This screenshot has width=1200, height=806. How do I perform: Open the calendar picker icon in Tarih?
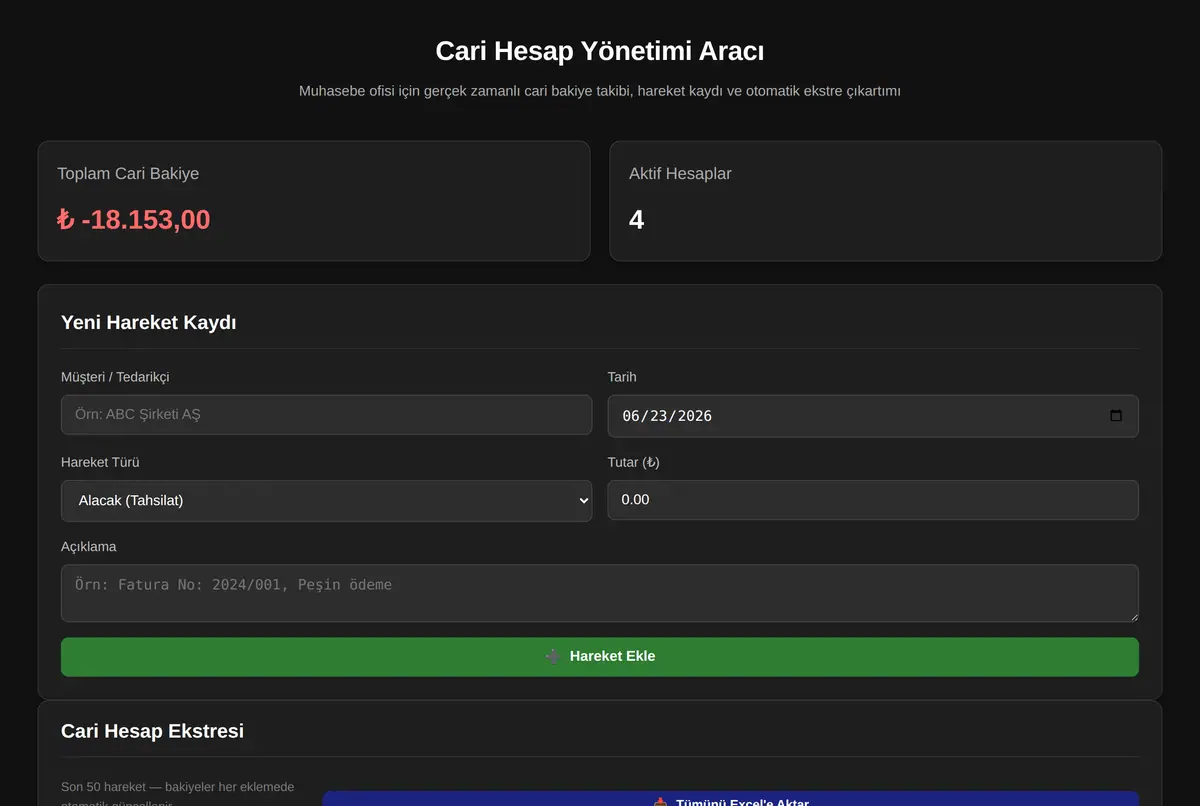[x=1116, y=416]
